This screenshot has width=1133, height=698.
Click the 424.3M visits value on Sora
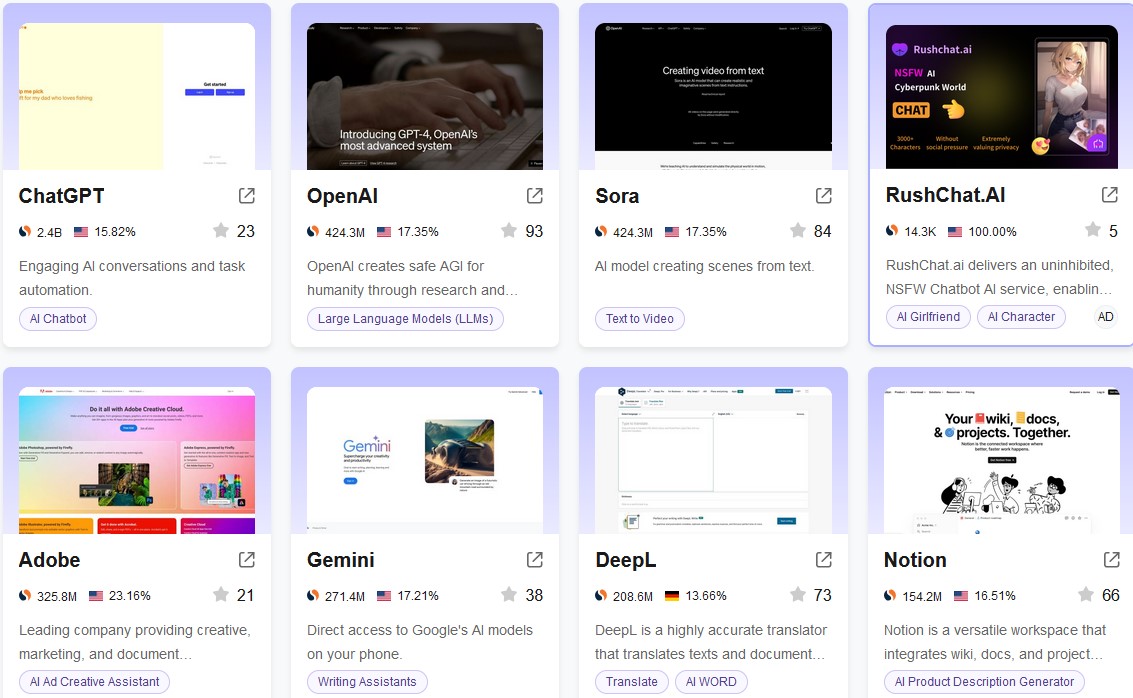[x=633, y=232]
